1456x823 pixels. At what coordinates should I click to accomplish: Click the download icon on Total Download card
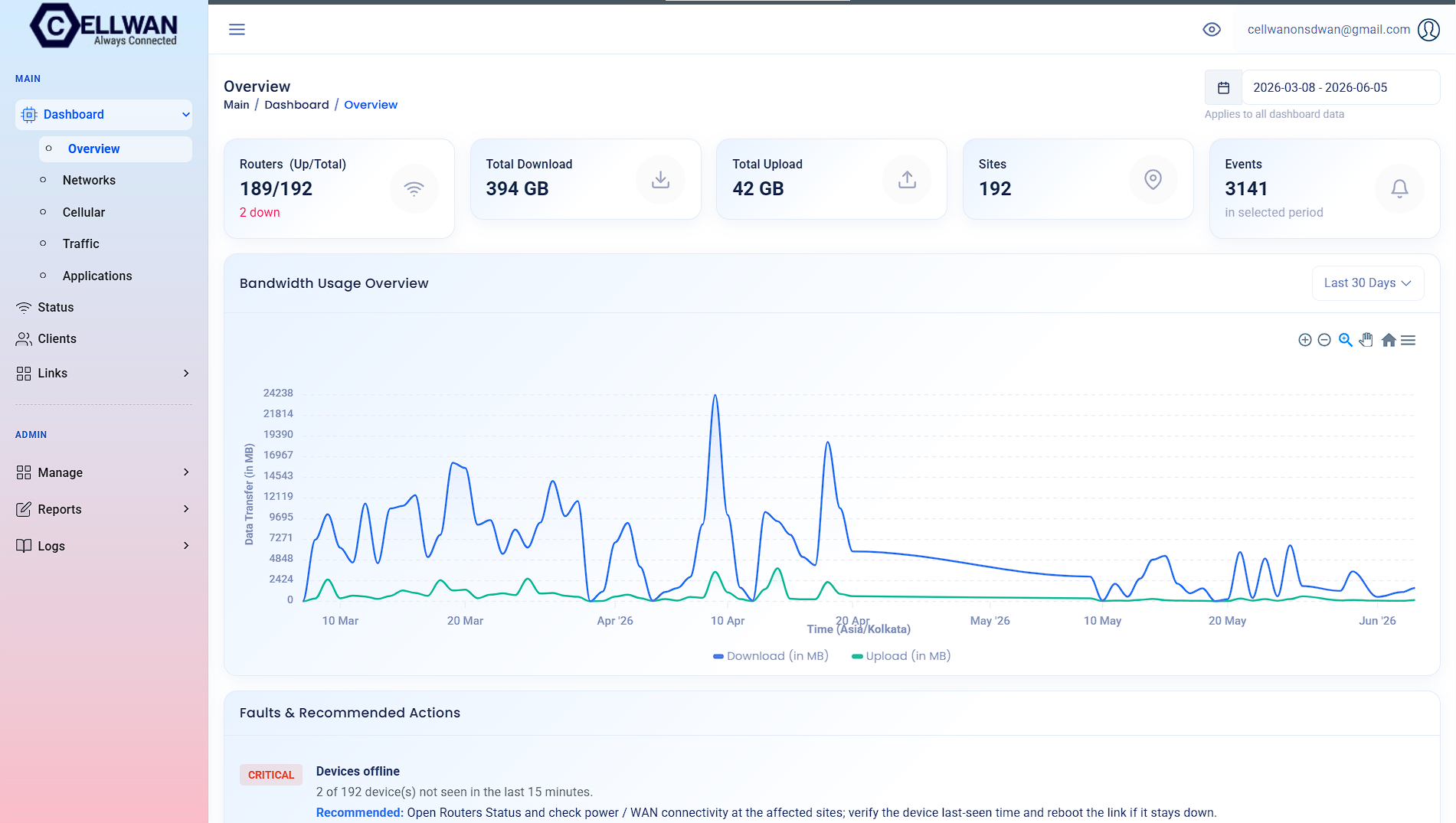[x=660, y=179]
